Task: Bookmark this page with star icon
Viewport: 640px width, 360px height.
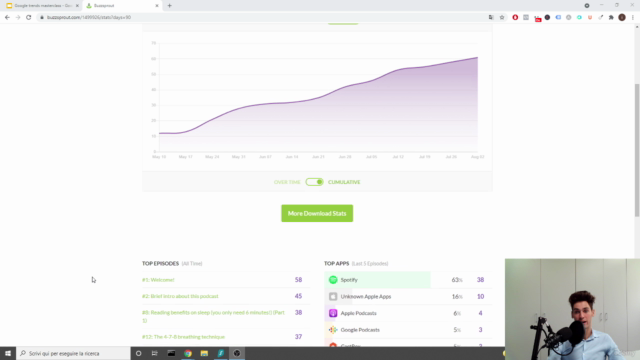Action: (x=502, y=17)
